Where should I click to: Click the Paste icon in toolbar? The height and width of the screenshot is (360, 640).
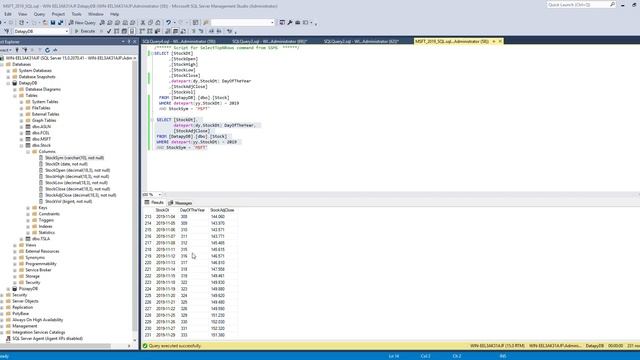[158, 23]
